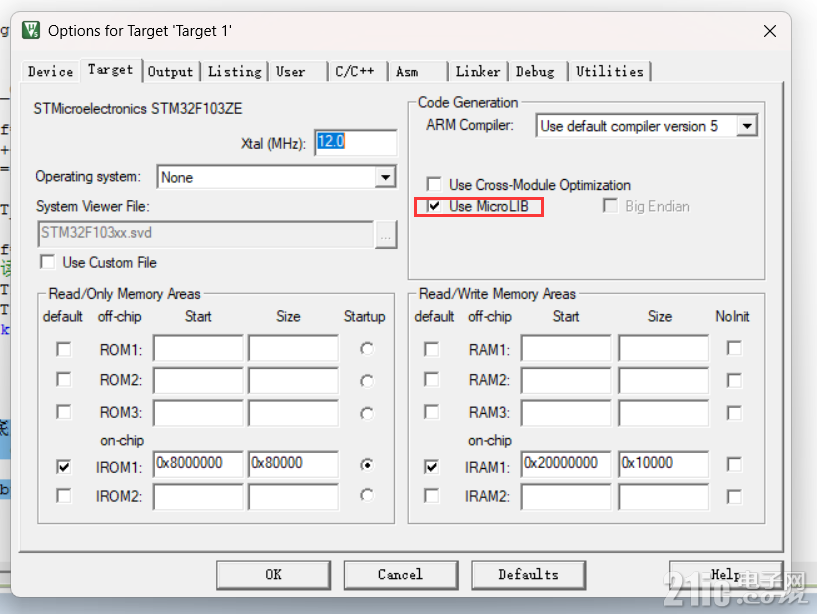
Task: Click the Xtal (MHz) input field
Action: coord(356,142)
